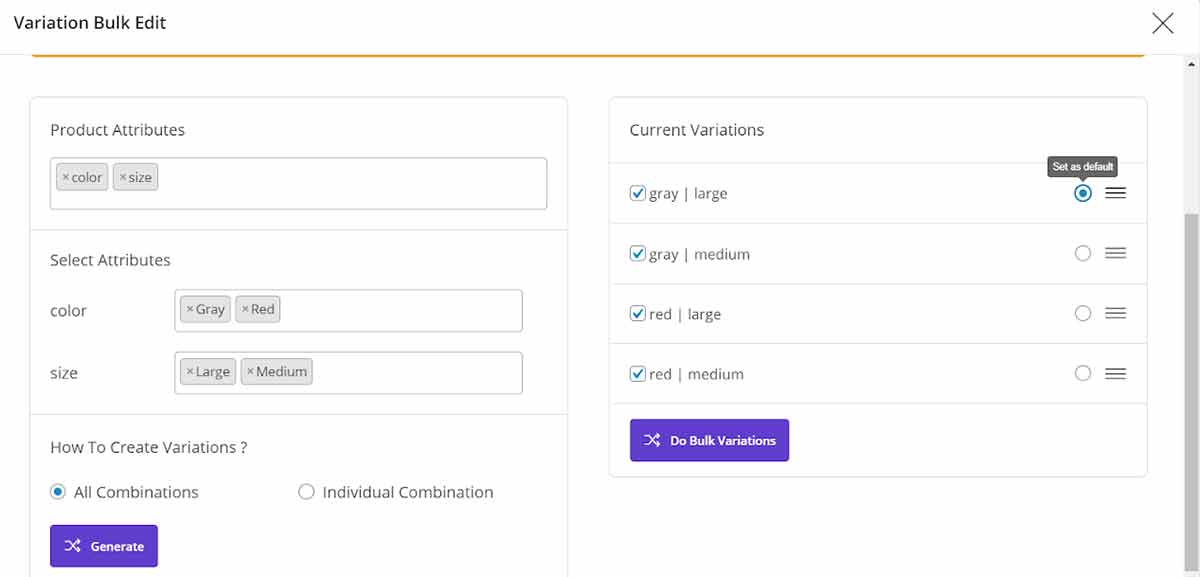The width and height of the screenshot is (1200, 577).
Task: Remove the Gray color value tag
Action: click(x=190, y=310)
